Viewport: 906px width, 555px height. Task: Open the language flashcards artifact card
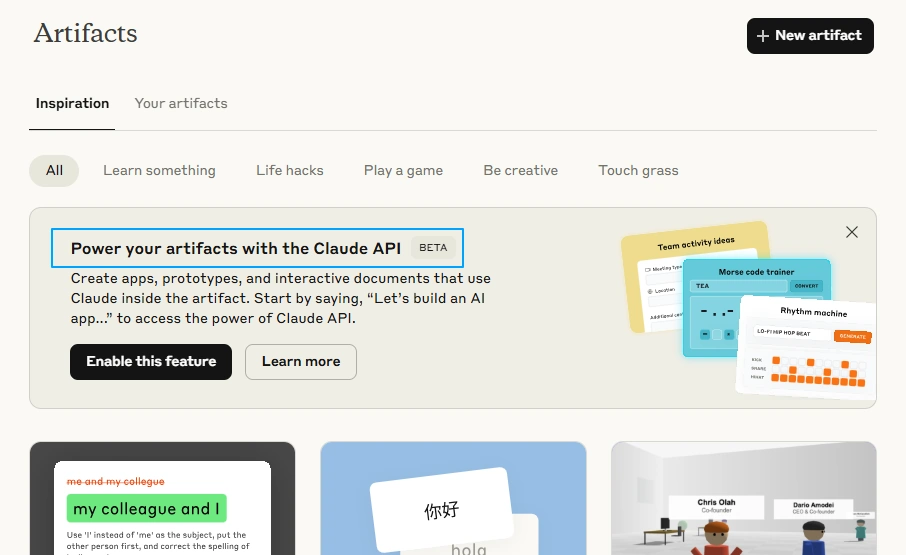click(454, 498)
